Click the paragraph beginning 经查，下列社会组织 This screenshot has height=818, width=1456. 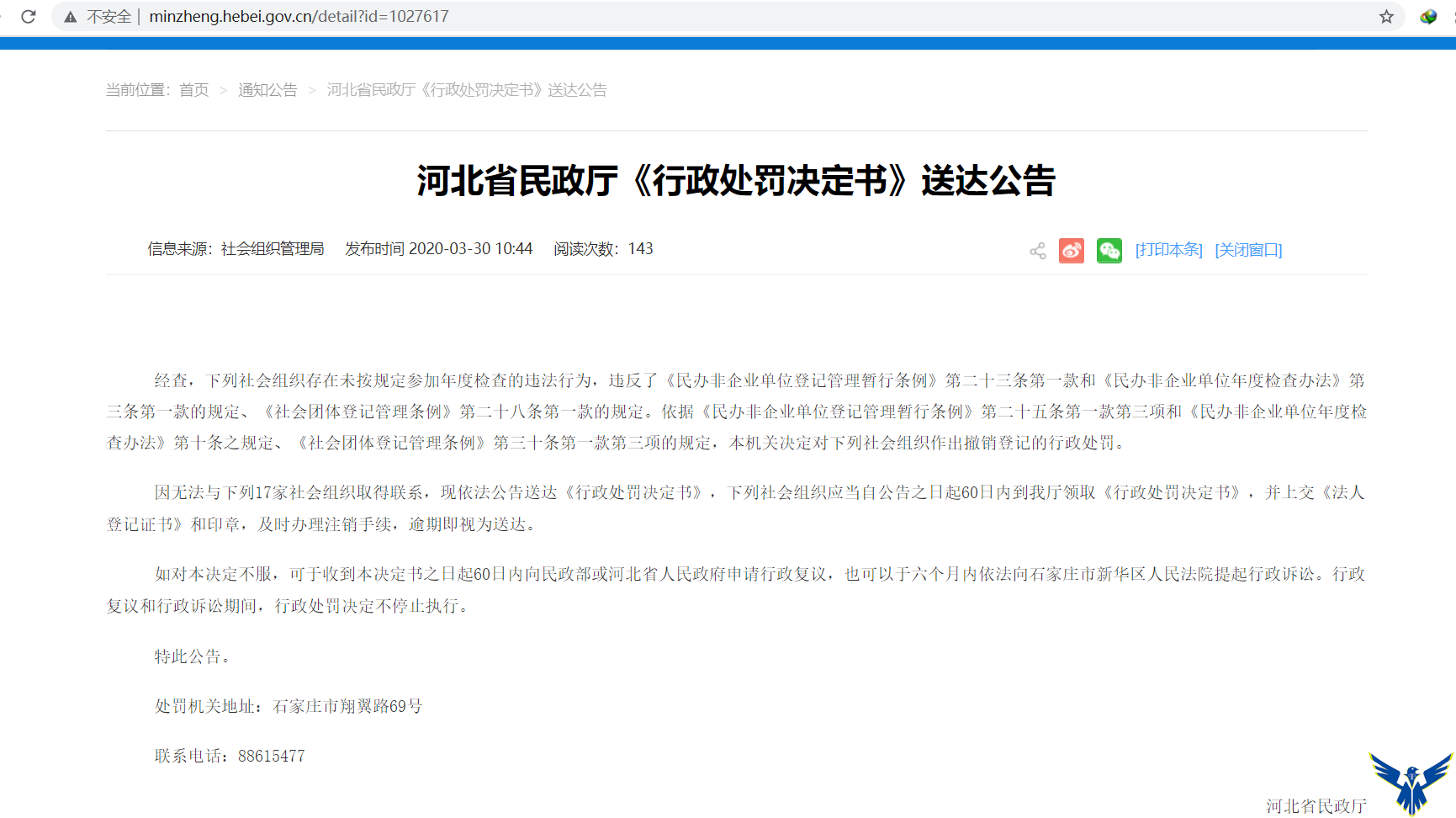click(736, 412)
